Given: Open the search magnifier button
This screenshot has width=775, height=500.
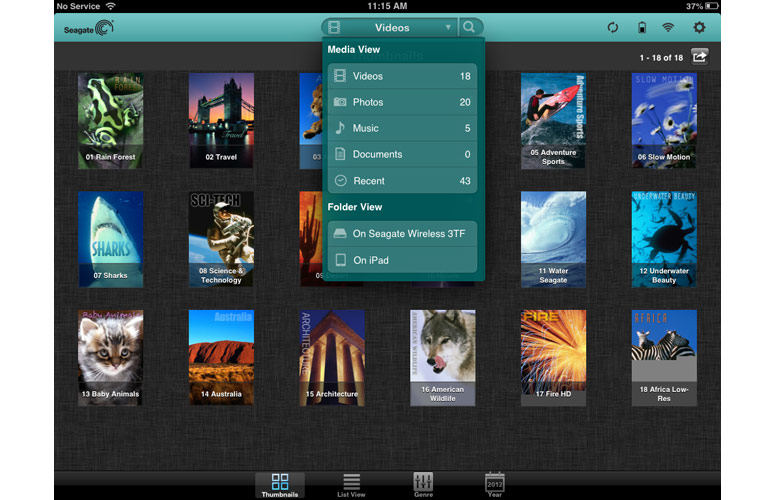Looking at the screenshot, I should coord(470,27).
